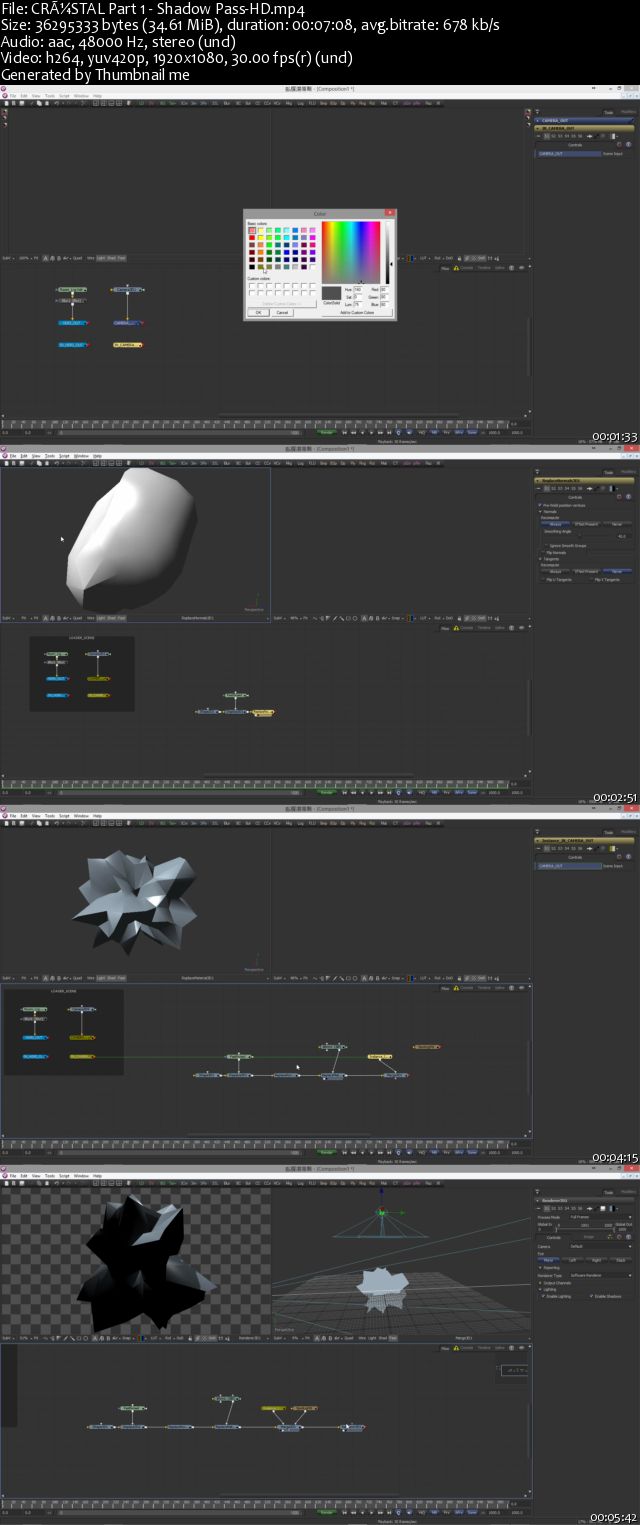Viewport: 640px width, 1525px height.
Task: Open Script menu in the 00:02:51 frame
Action: pyautogui.click(x=64, y=455)
